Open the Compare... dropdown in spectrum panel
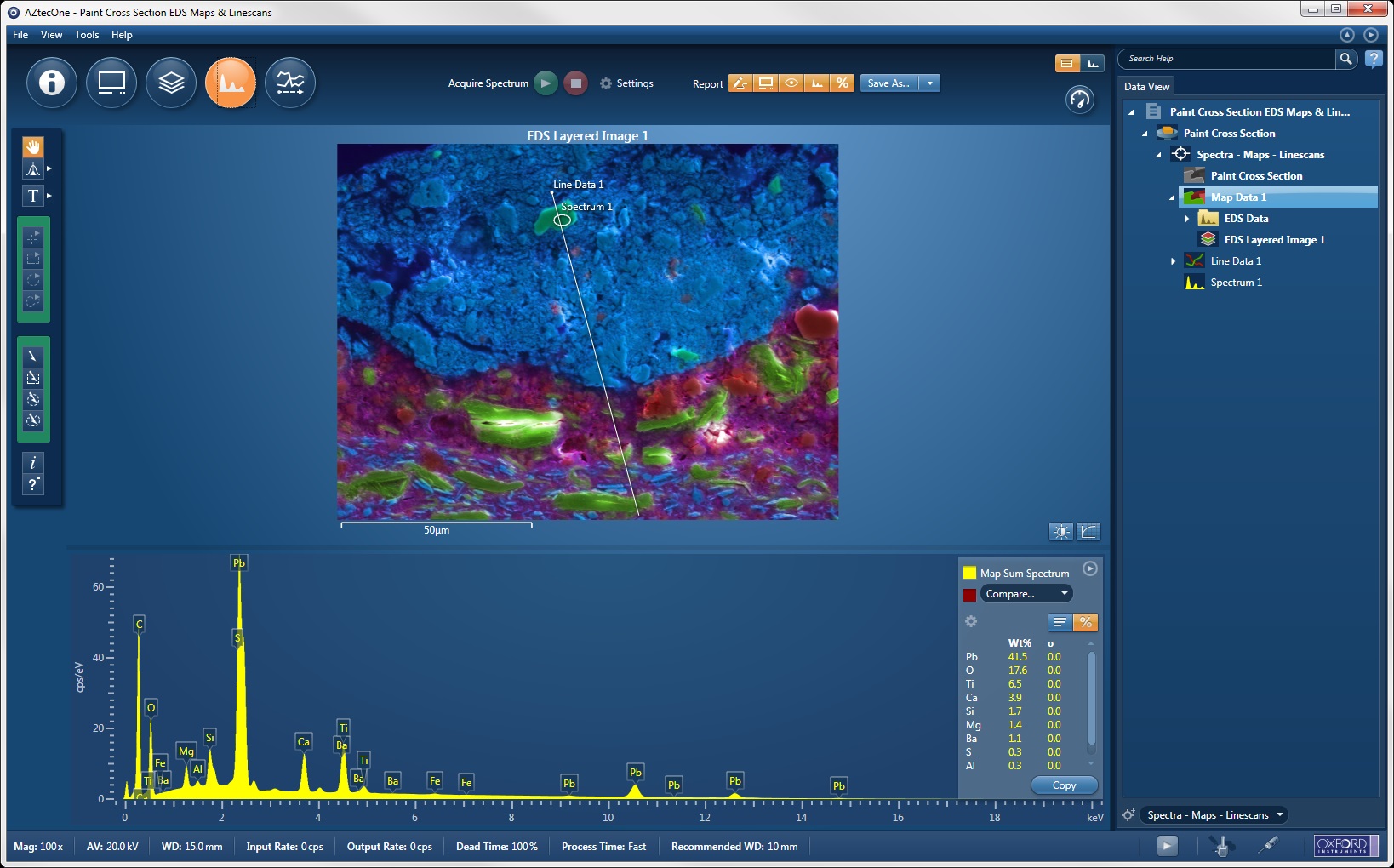Viewport: 1394px width, 868px height. pyautogui.click(x=1026, y=593)
